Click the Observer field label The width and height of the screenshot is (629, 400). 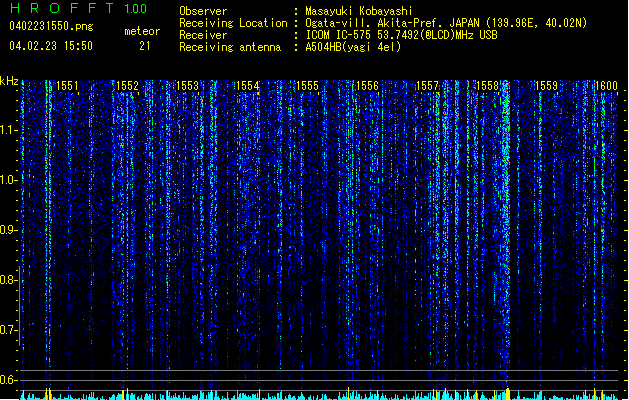pos(203,11)
